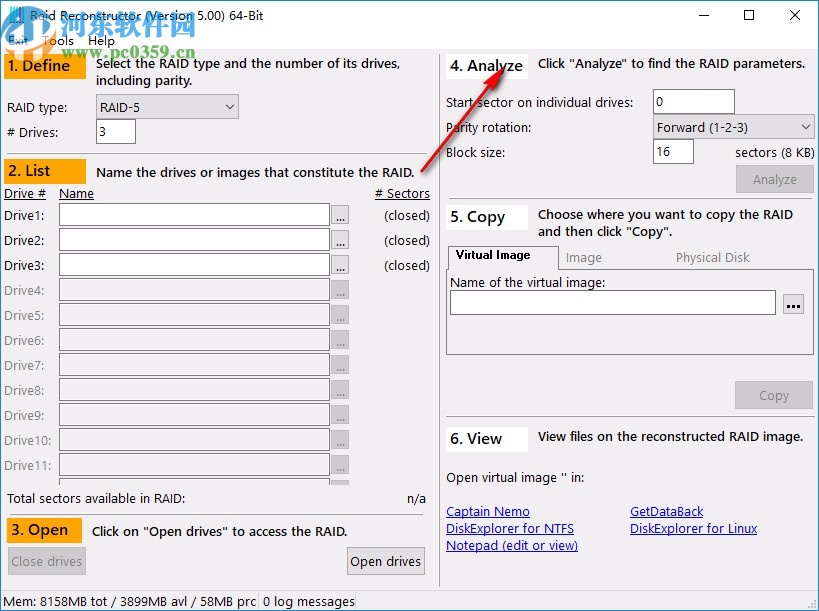
Task: Click the 6. View step label
Action: [487, 439]
